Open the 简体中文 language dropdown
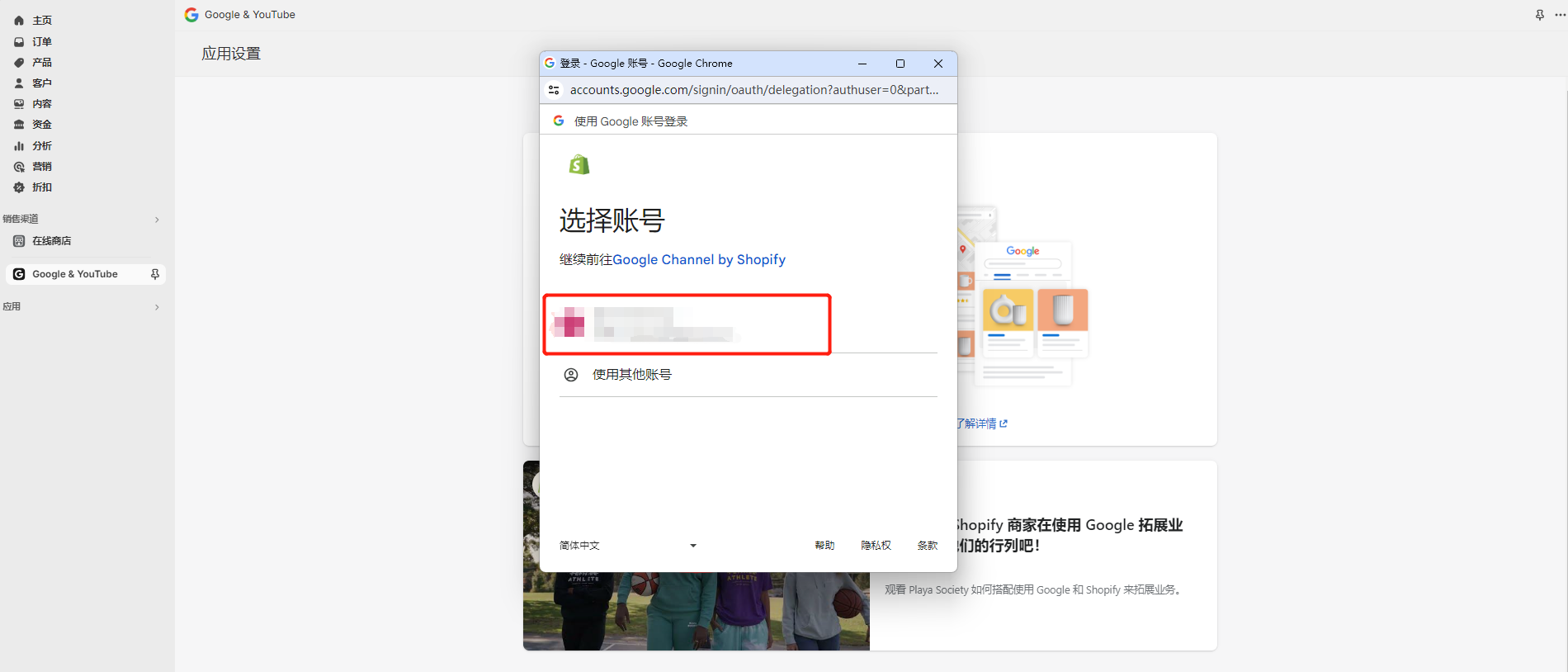 (627, 546)
